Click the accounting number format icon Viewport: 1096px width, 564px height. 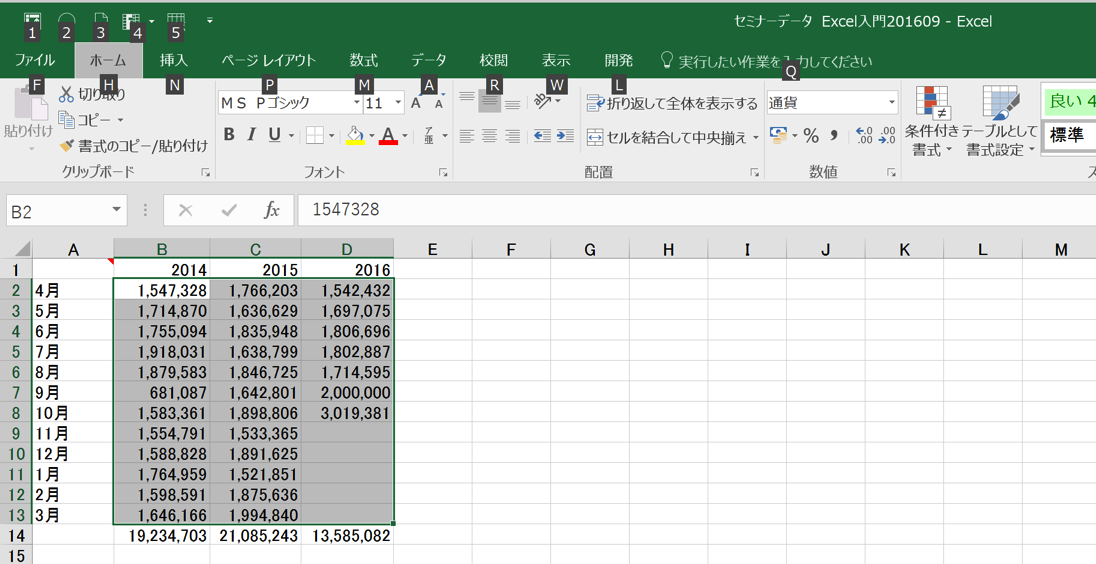[x=778, y=135]
